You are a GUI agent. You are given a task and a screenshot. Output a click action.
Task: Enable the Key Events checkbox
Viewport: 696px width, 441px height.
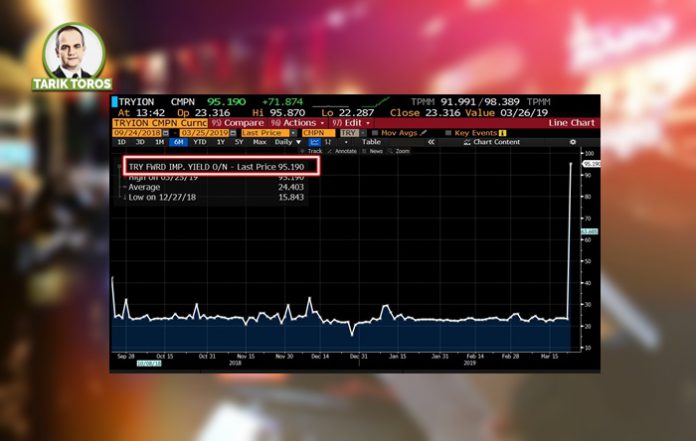[448, 133]
